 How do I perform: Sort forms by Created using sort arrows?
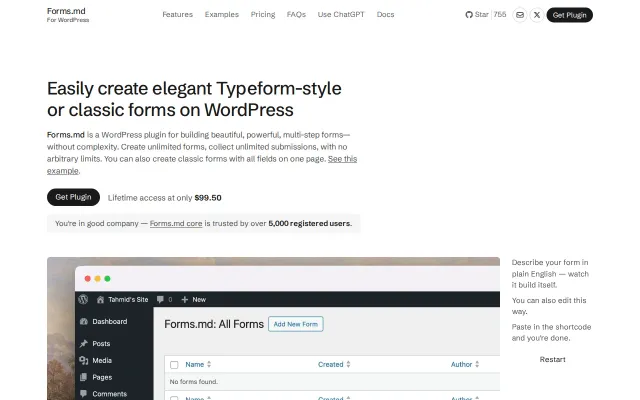click(348, 364)
